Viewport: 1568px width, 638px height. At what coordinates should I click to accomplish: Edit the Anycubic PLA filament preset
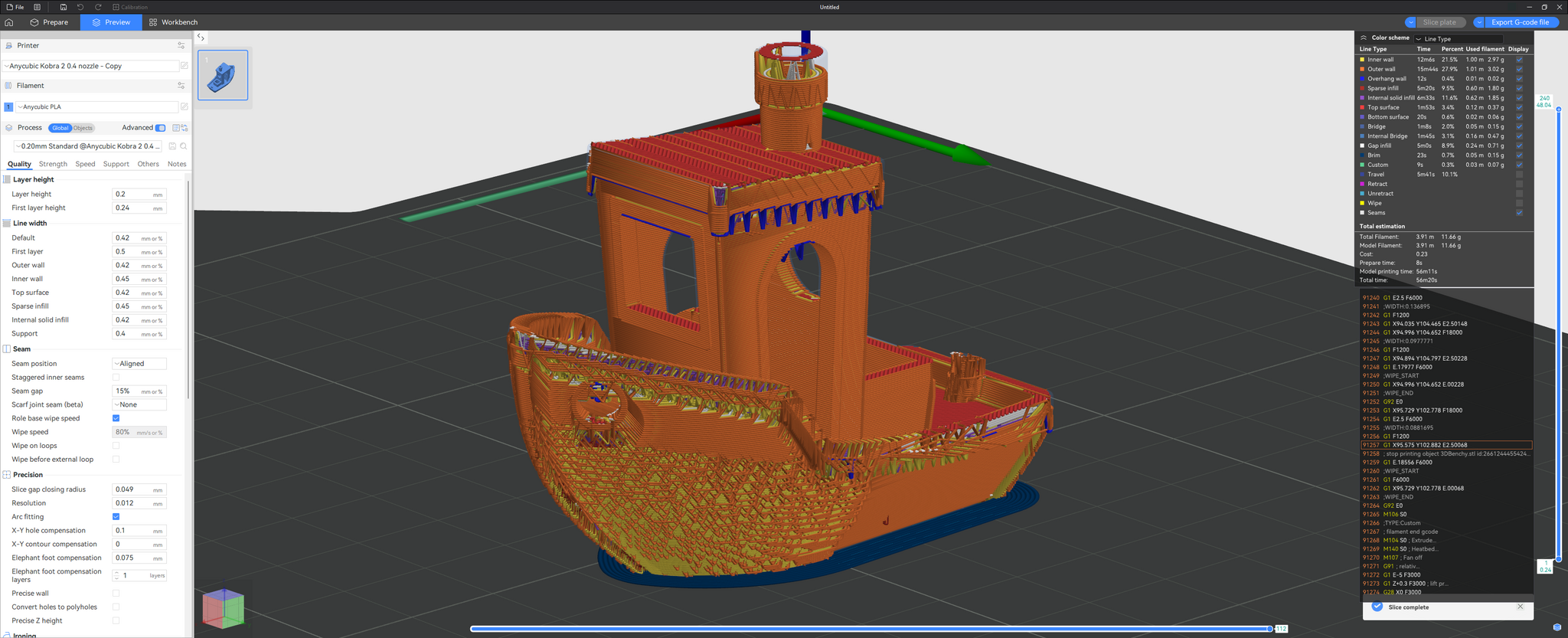185,106
